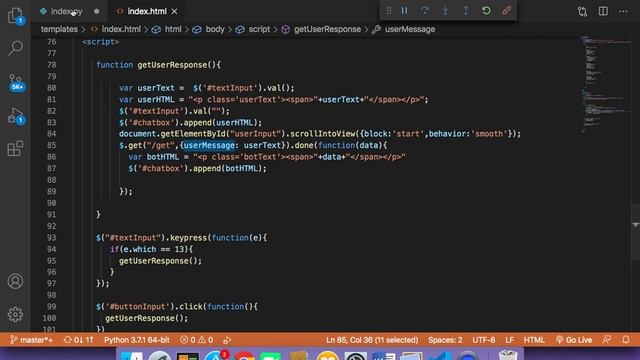Screen dimensions: 640x360
Task: Restart the debug session
Action: click(x=486, y=11)
